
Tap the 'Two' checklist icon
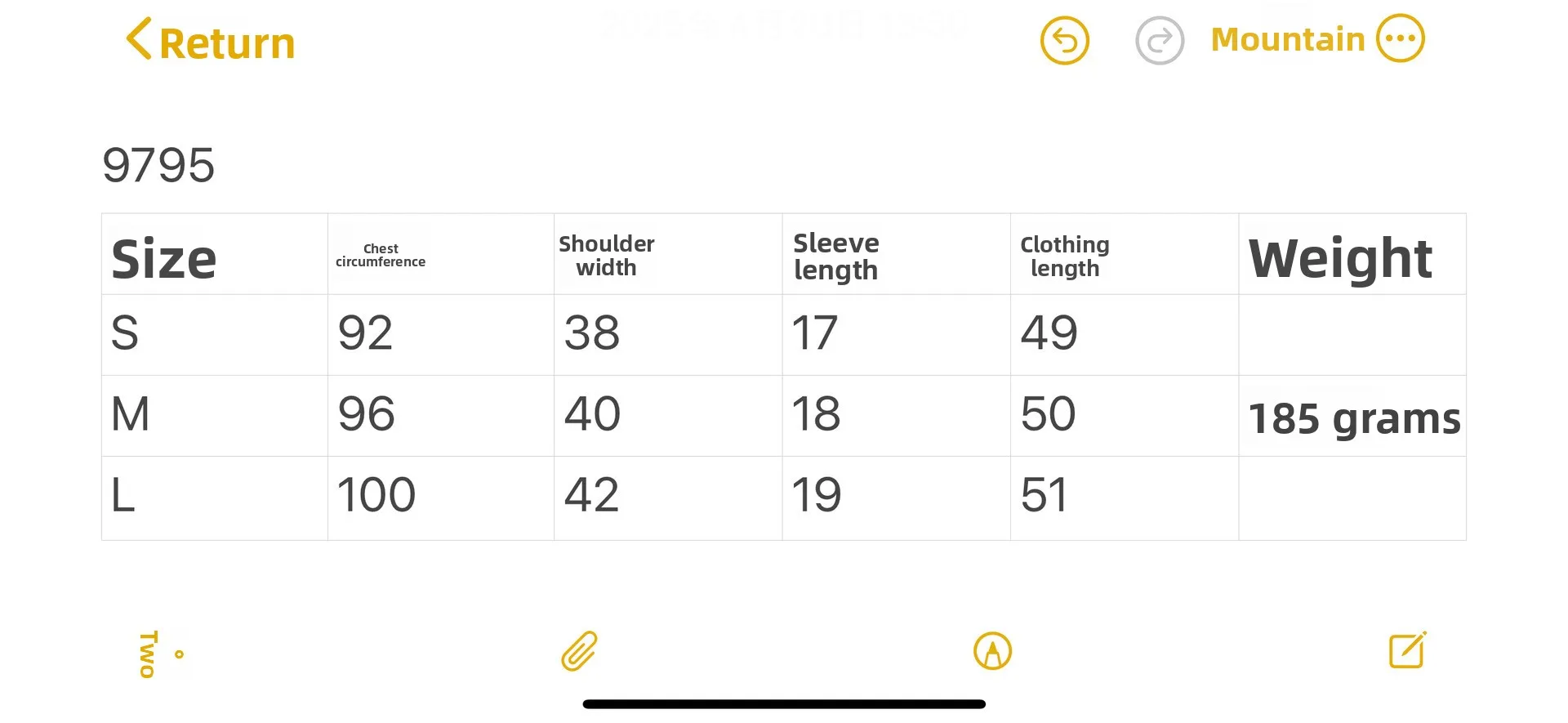(160, 654)
